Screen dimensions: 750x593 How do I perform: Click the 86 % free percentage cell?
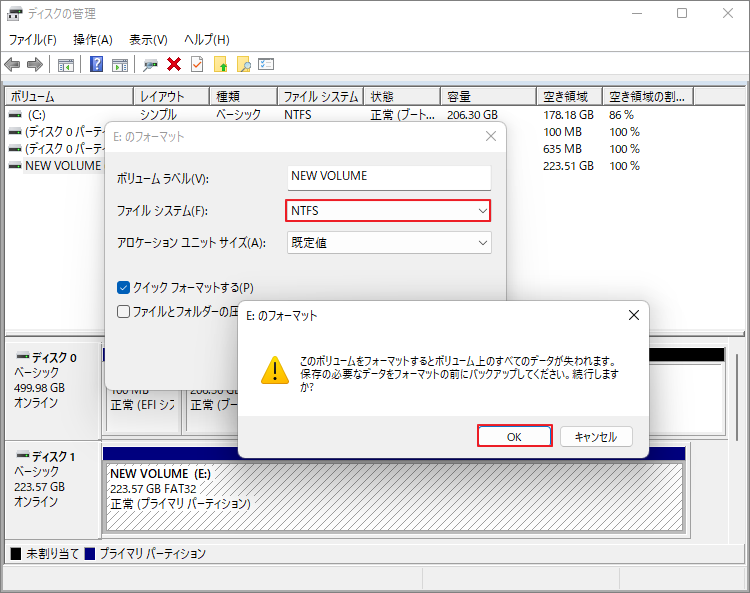point(621,115)
